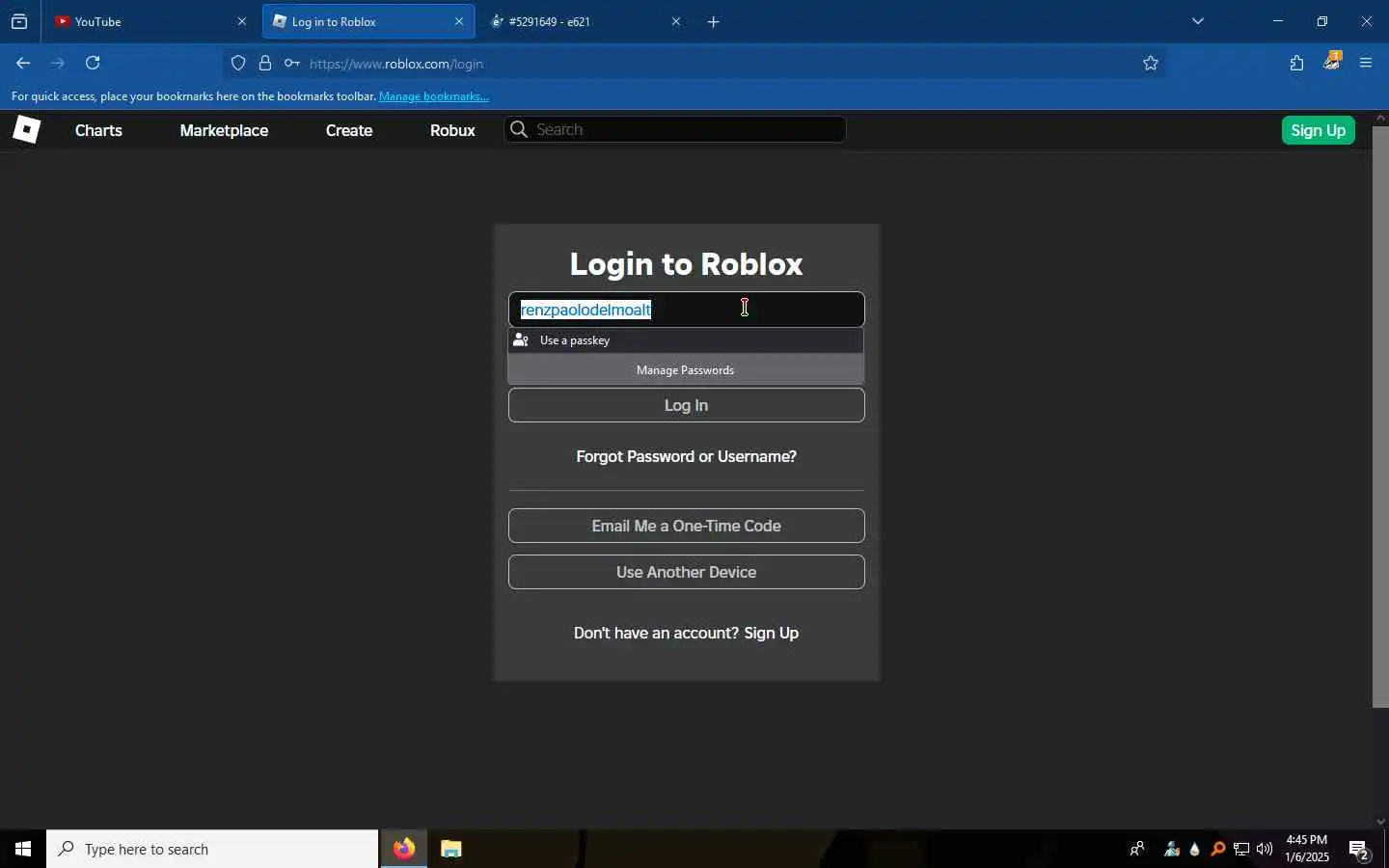Click the Roblox logo home icon

point(27,129)
